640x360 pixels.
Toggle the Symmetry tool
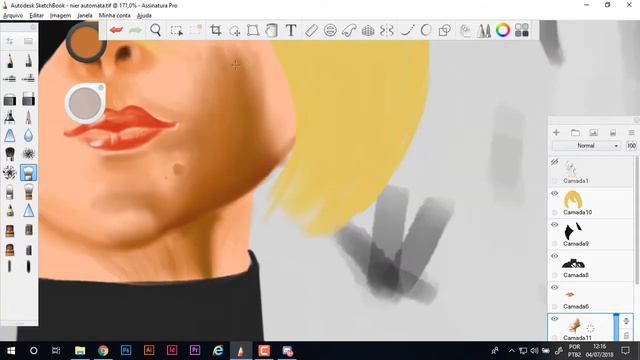387,30
